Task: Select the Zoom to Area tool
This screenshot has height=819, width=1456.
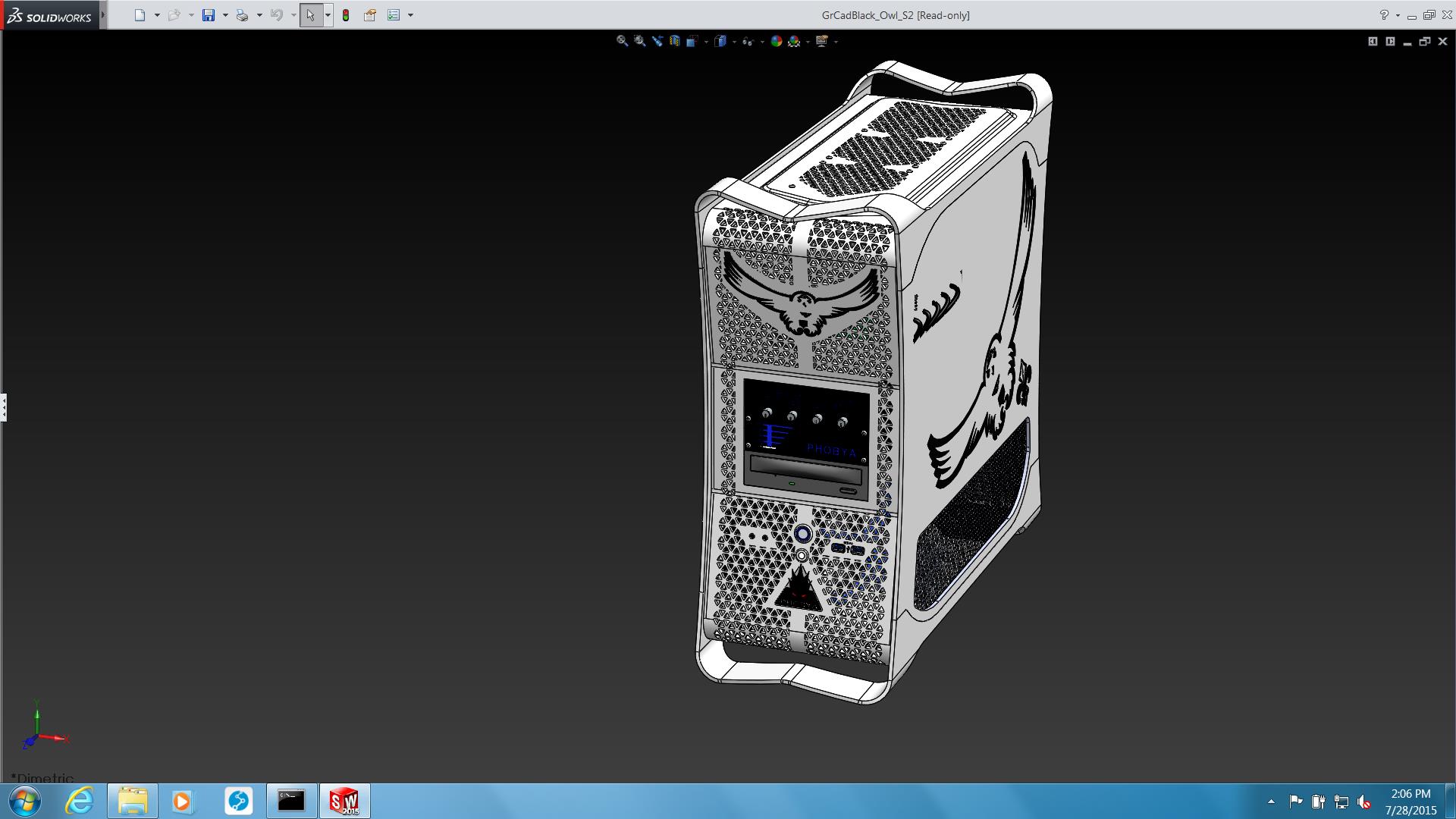Action: click(639, 41)
